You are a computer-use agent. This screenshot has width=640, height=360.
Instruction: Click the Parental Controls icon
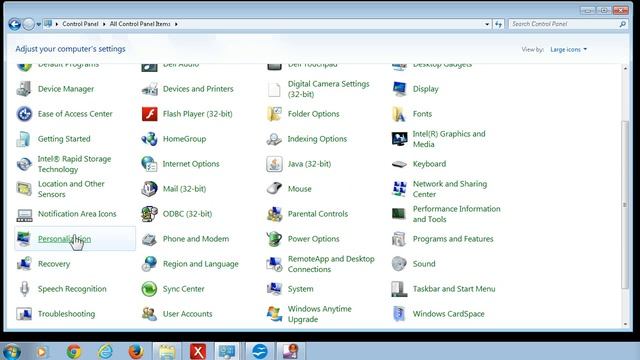(274, 214)
